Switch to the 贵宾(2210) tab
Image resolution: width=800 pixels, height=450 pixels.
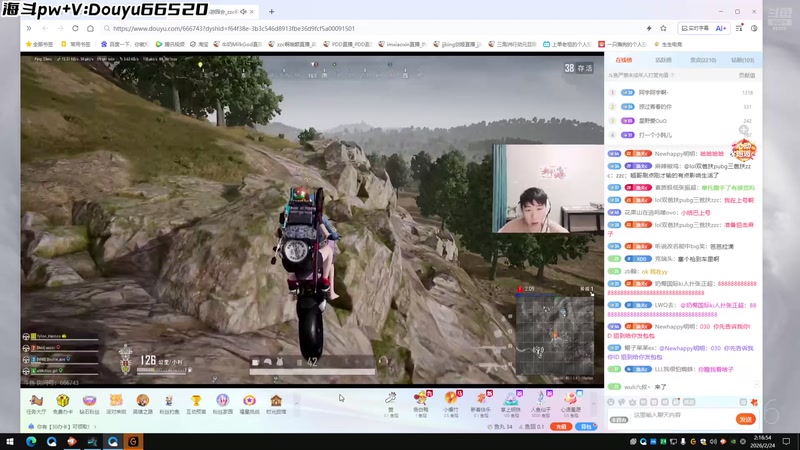click(x=703, y=60)
